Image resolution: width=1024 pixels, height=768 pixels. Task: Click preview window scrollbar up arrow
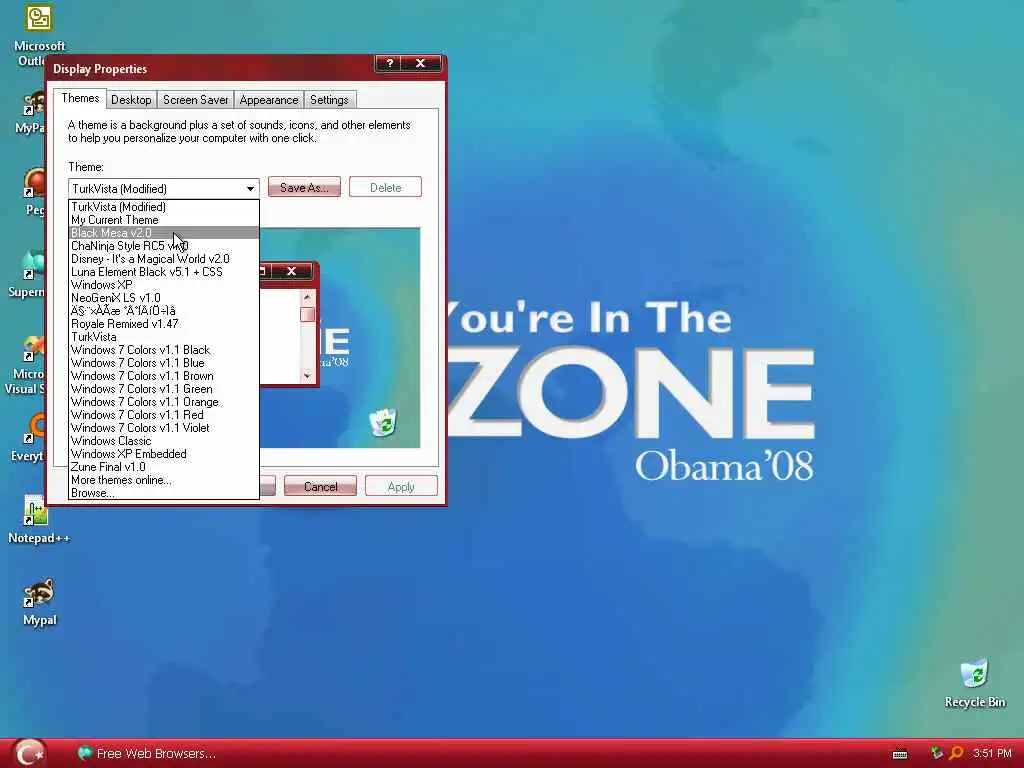(307, 297)
